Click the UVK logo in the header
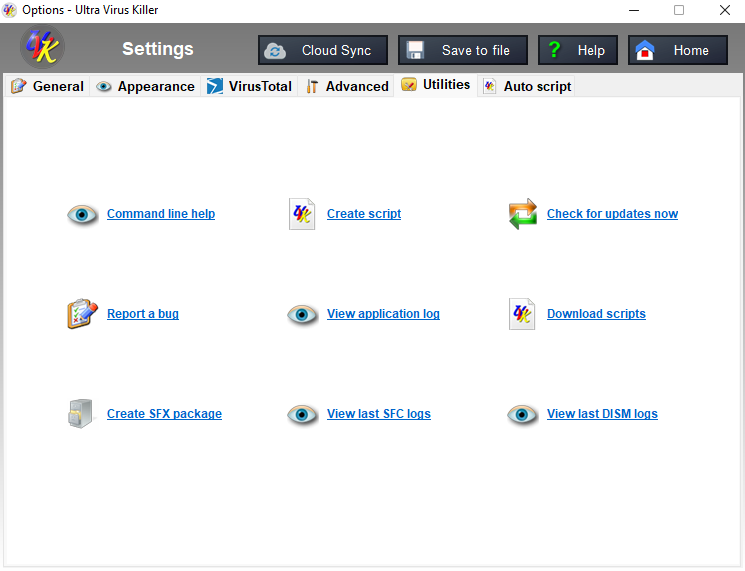 [x=42, y=47]
